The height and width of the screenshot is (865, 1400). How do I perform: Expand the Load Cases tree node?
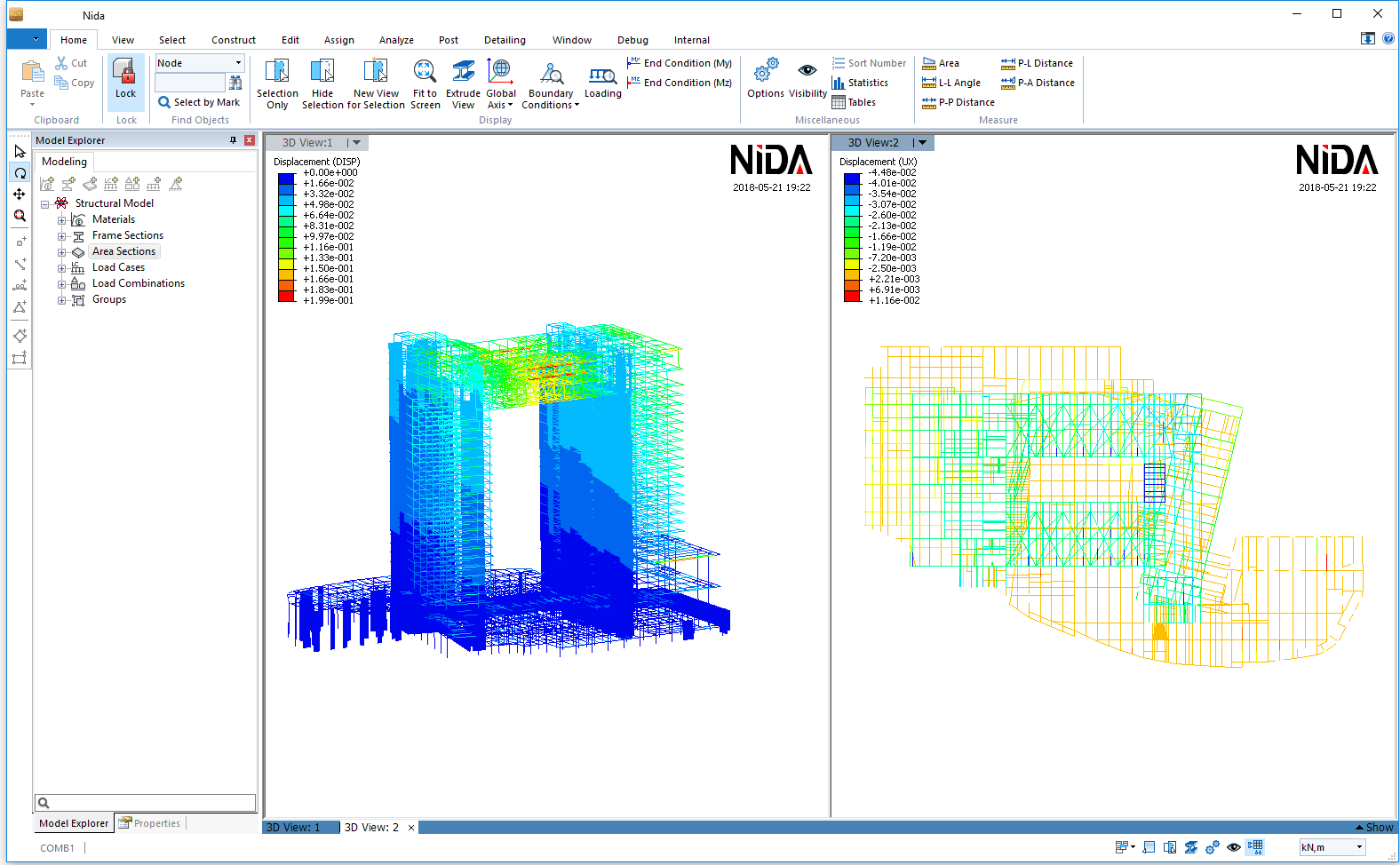pyautogui.click(x=61, y=268)
